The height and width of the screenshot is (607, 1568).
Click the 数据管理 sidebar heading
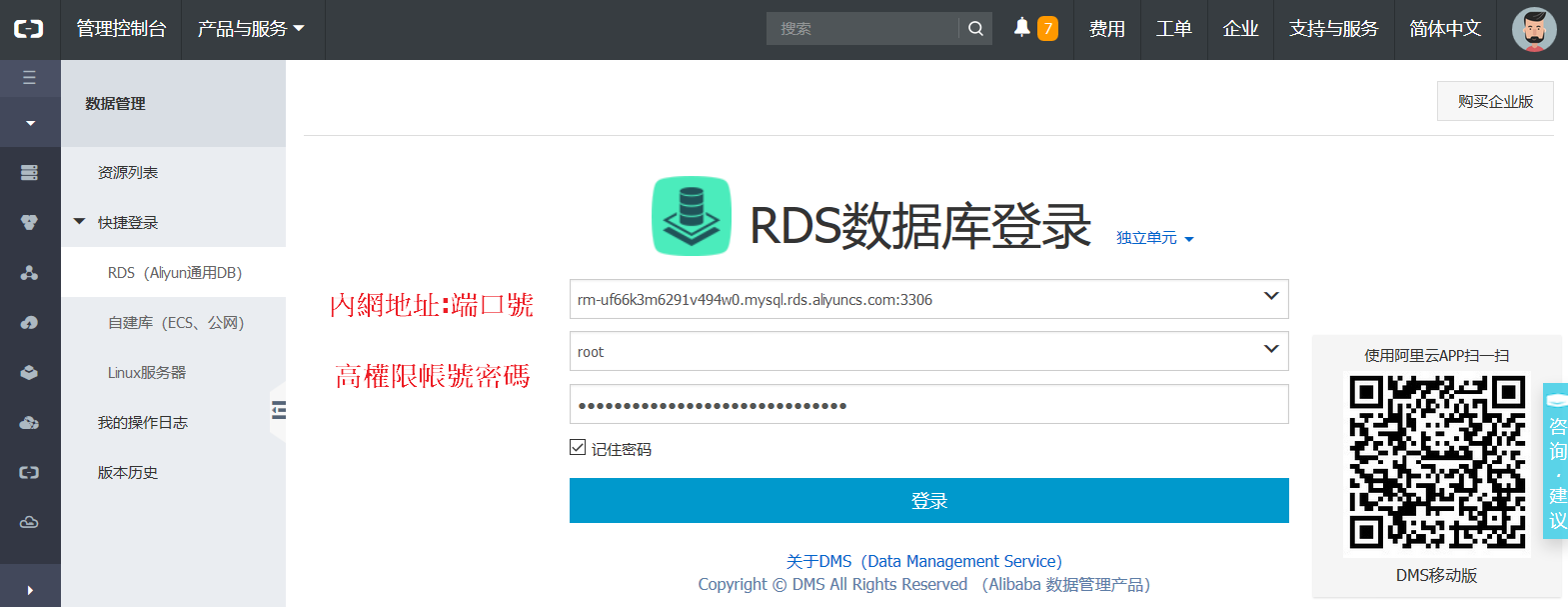[x=115, y=103]
